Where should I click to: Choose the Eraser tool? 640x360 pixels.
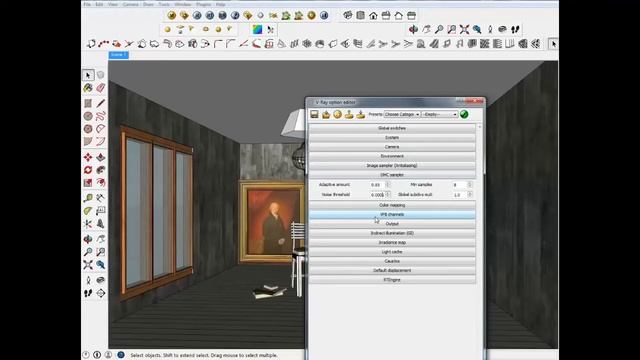pos(100,88)
